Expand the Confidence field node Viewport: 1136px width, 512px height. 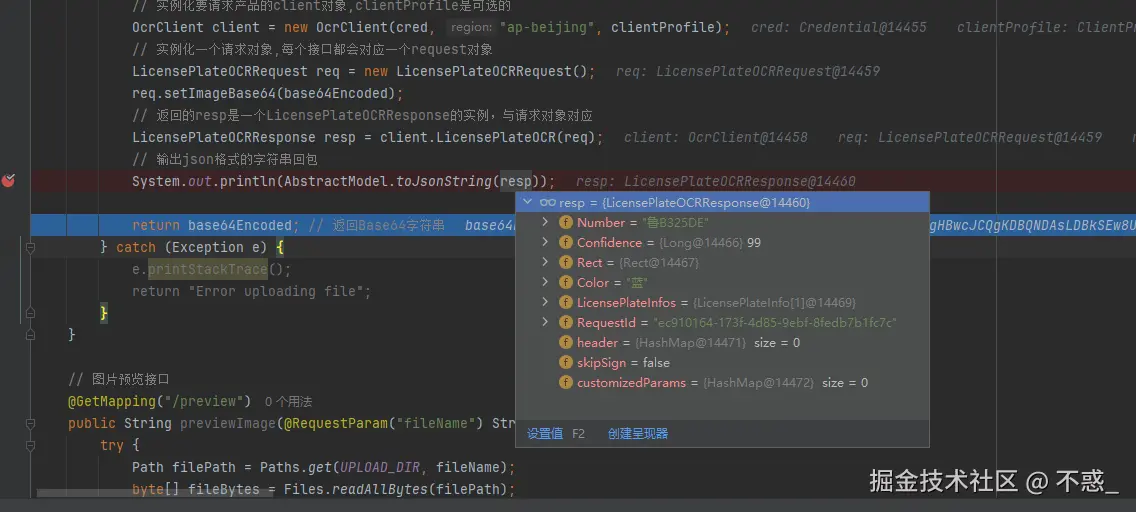pyautogui.click(x=546, y=243)
